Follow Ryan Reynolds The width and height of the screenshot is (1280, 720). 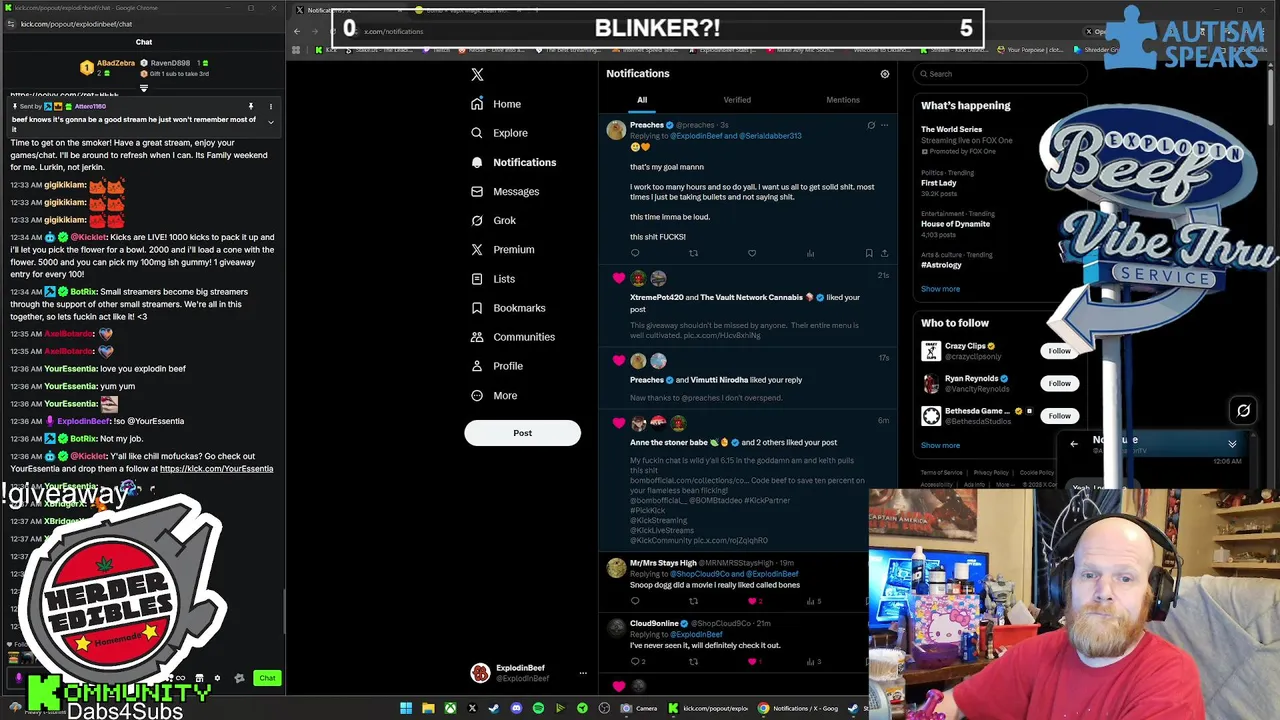point(1059,383)
